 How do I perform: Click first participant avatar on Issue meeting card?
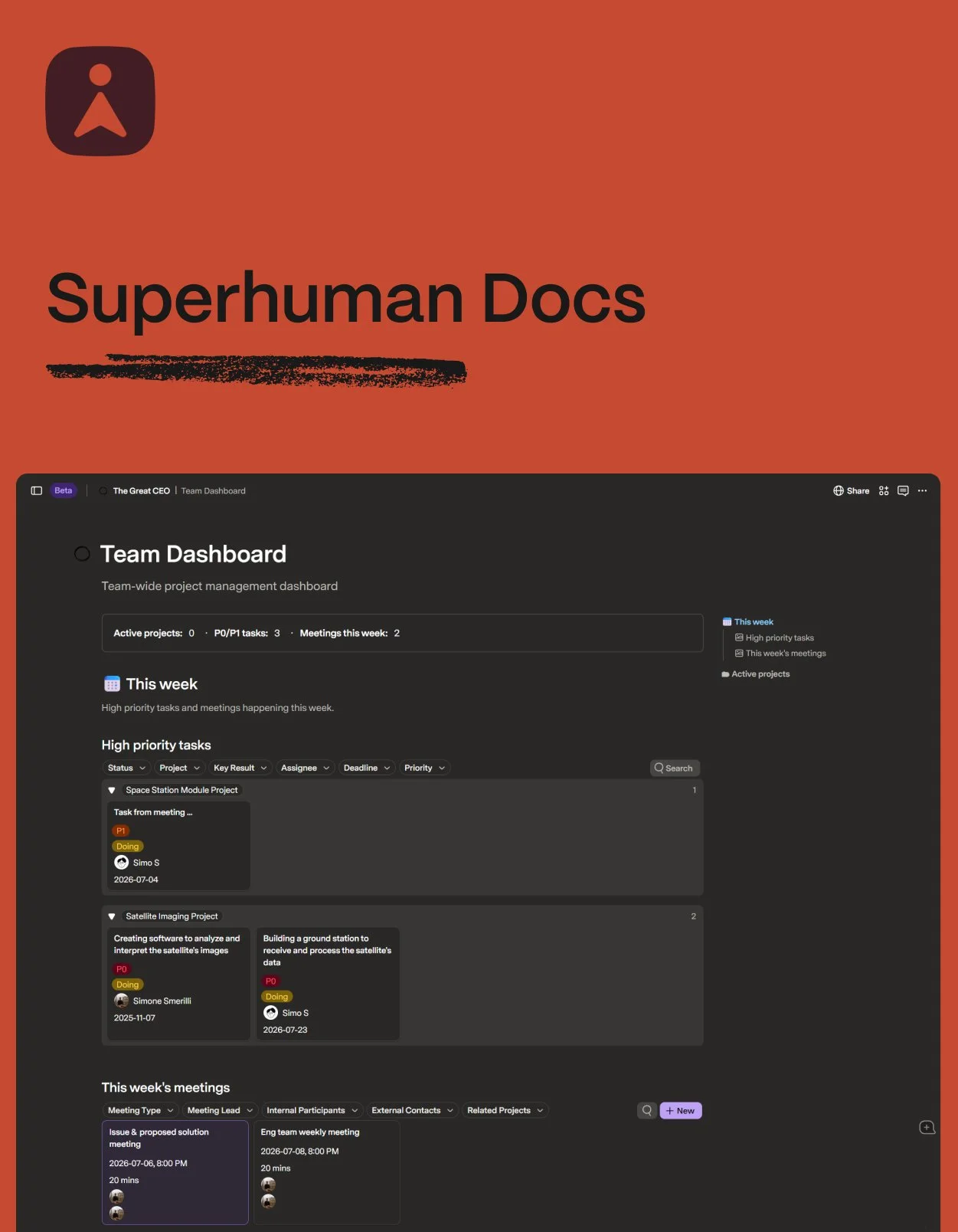116,1196
